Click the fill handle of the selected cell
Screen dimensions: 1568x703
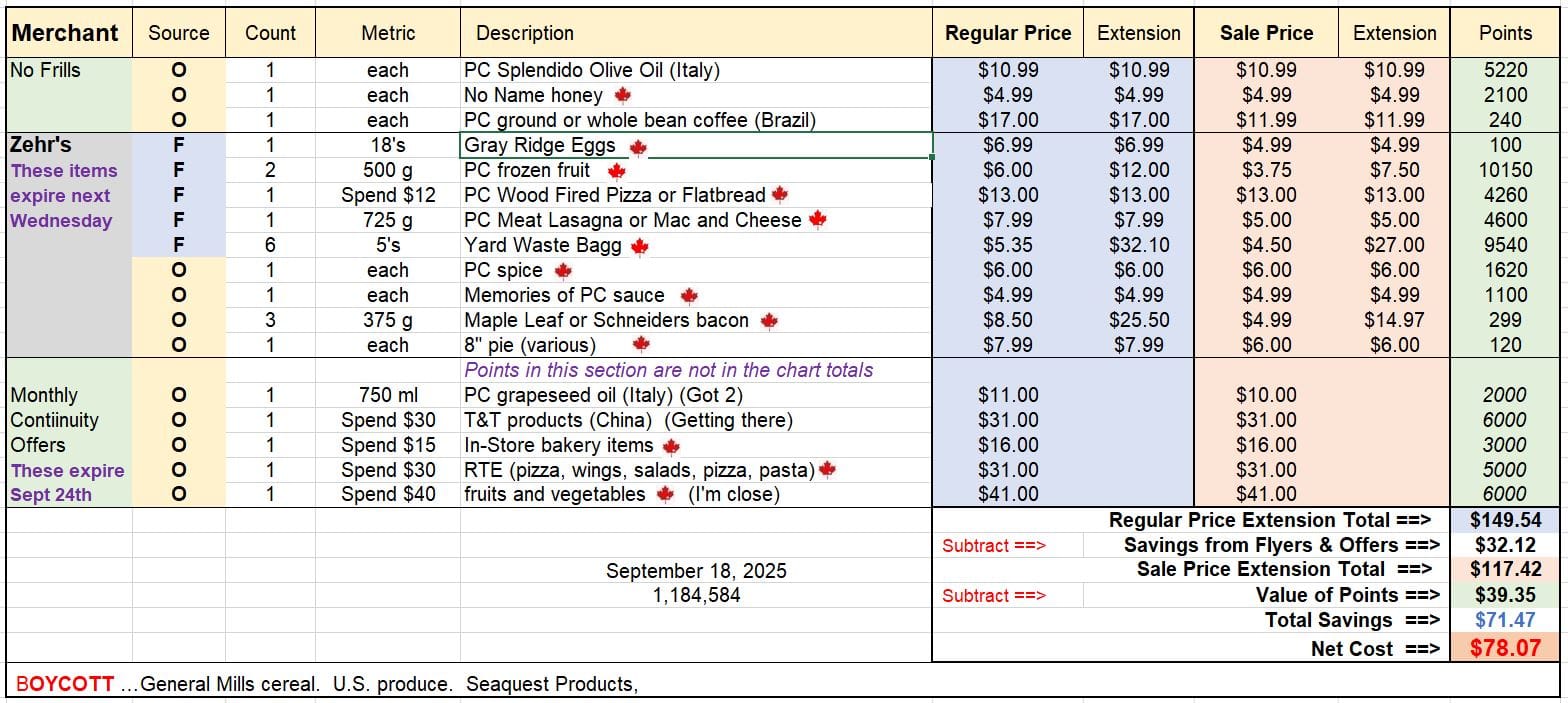(932, 157)
